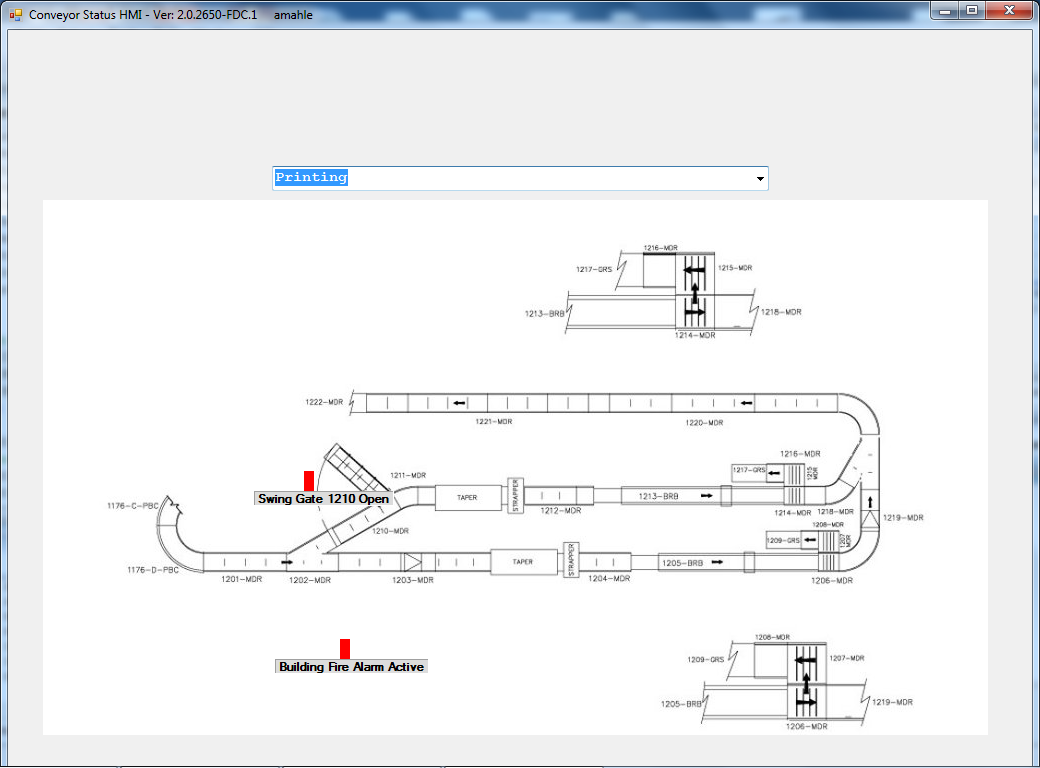The height and width of the screenshot is (768, 1040).
Task: Click red indicator above Swing Gate 1210 Open
Action: pos(309,481)
